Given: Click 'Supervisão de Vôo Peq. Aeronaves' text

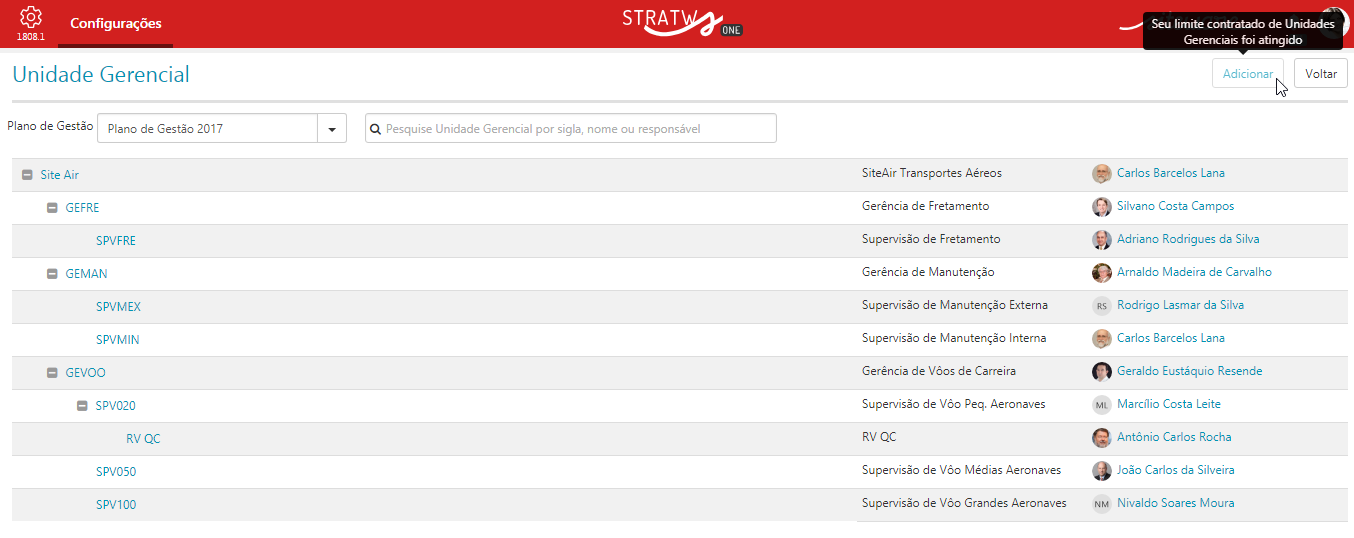Looking at the screenshot, I should pyautogui.click(x=954, y=404).
